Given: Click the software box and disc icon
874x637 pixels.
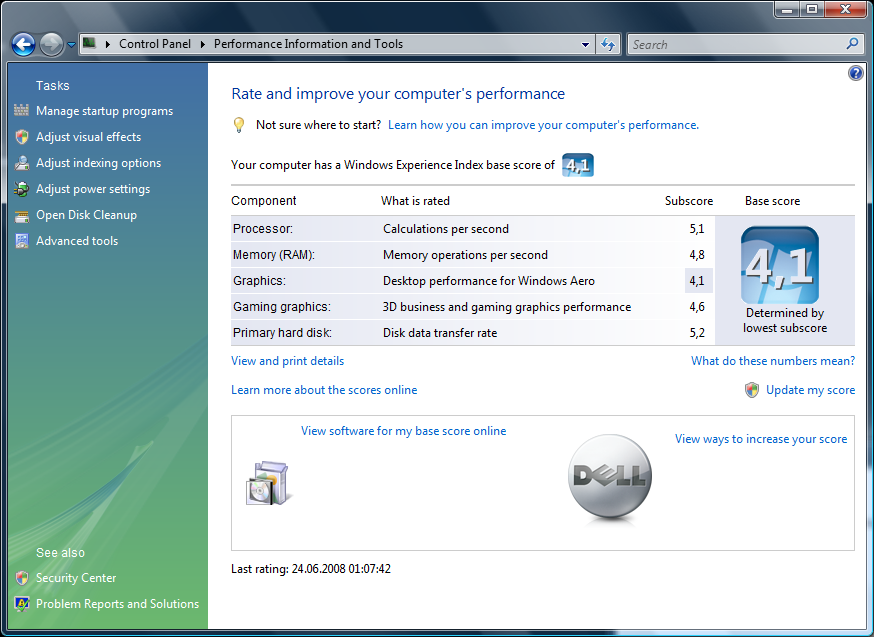Looking at the screenshot, I should click(267, 483).
